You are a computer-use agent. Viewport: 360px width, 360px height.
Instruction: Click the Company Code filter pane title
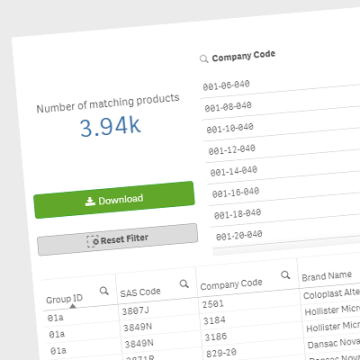tap(244, 56)
